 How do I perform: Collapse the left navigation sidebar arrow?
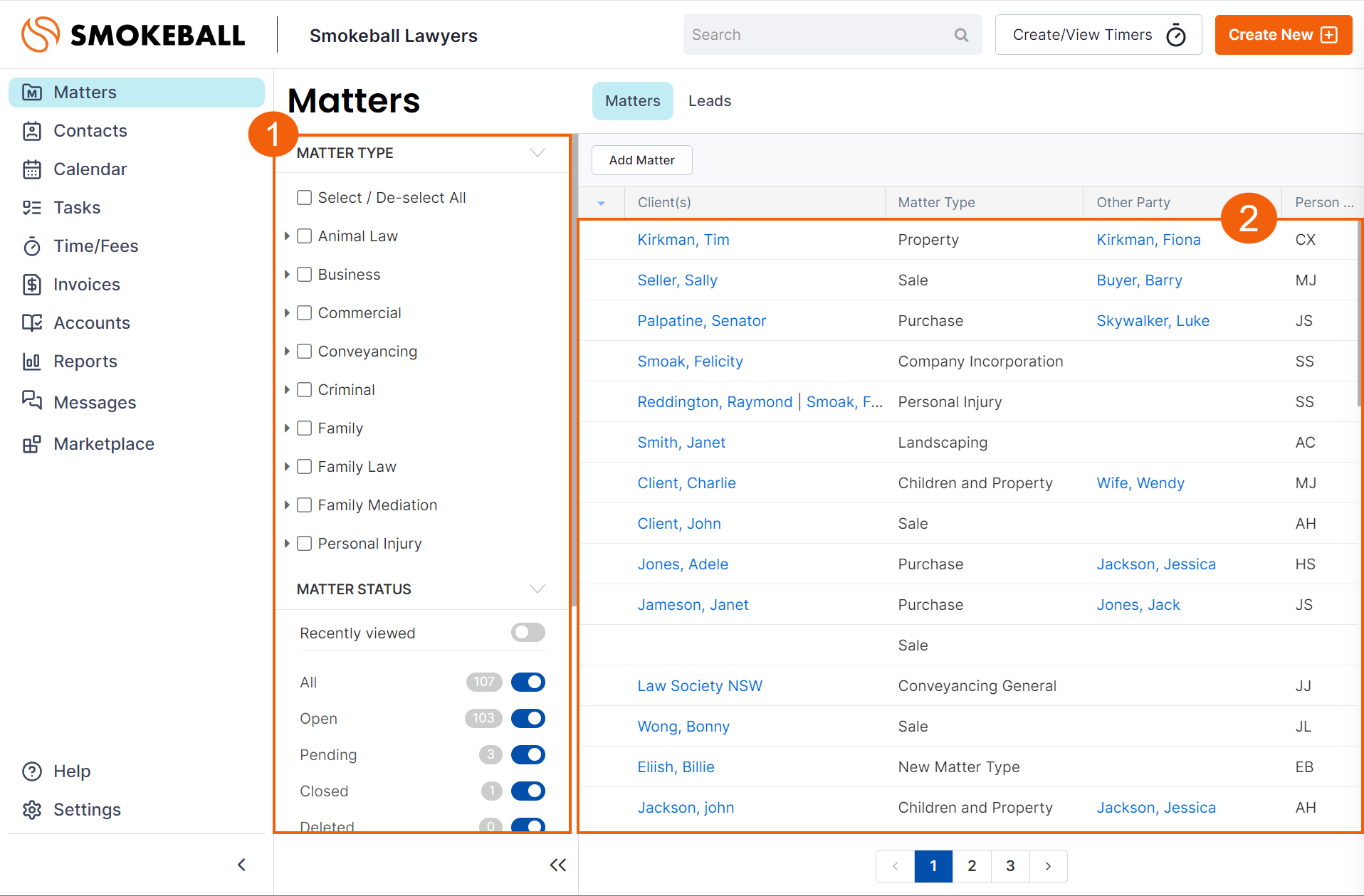coord(241,865)
